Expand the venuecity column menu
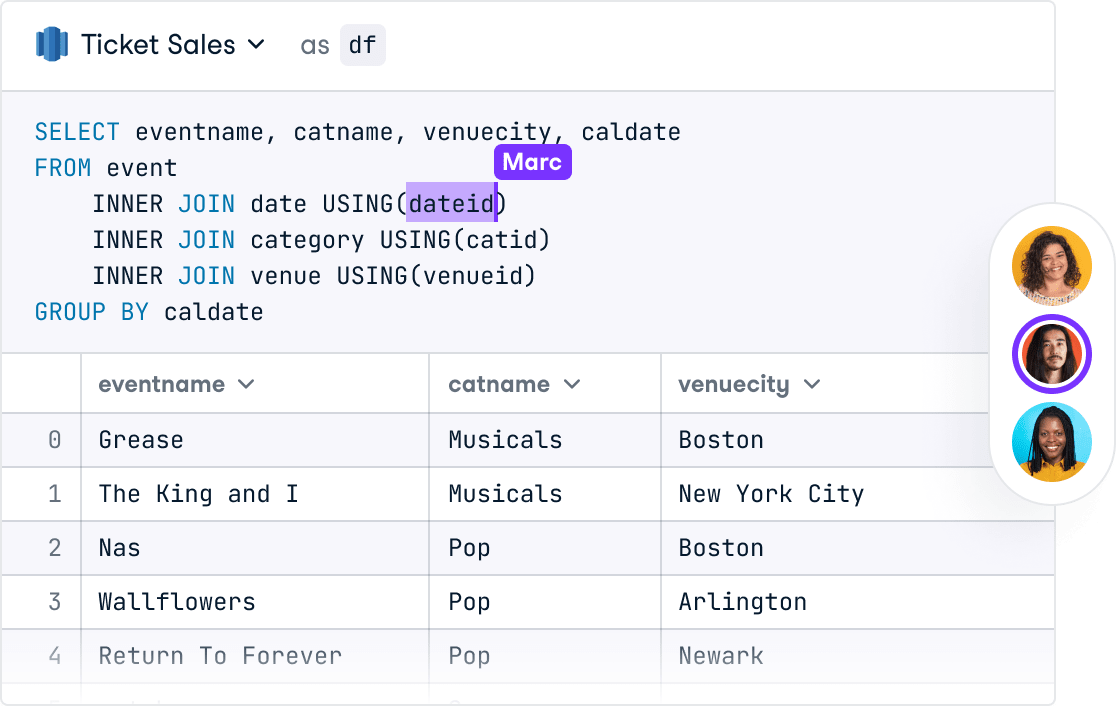The width and height of the screenshot is (1116, 706). coord(811,384)
